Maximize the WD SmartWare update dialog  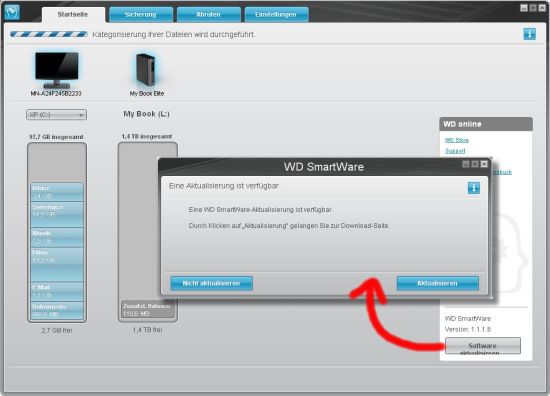[475, 164]
